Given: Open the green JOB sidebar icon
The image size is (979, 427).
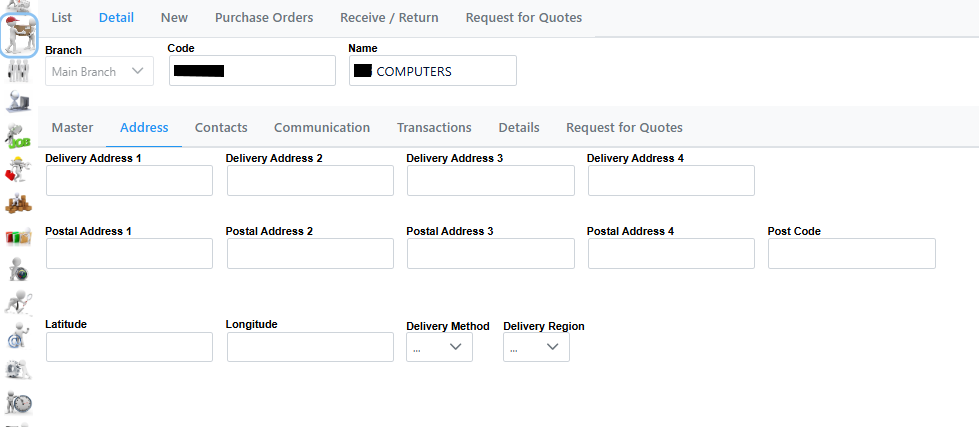Looking at the screenshot, I should (19, 136).
